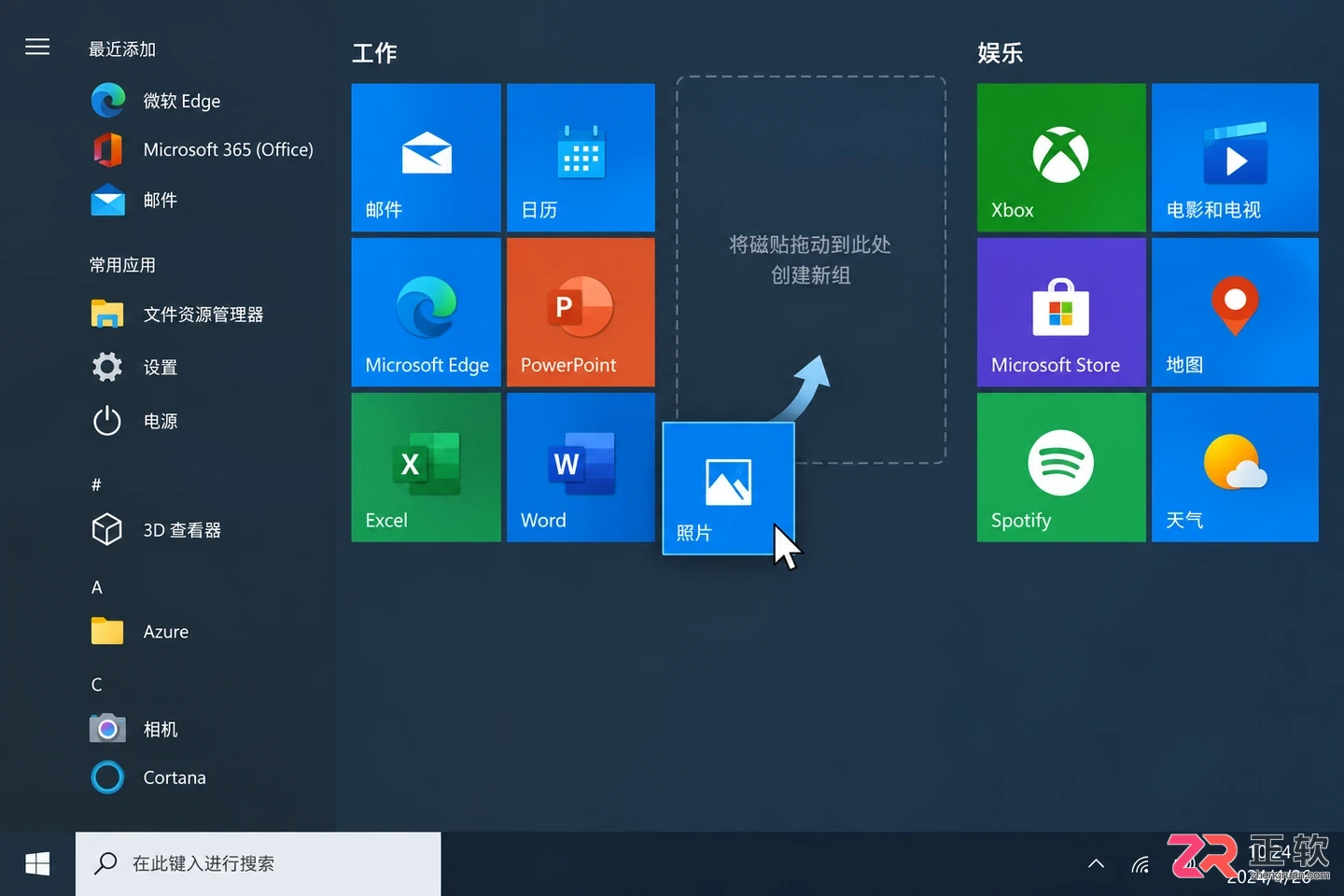Click the 最近添加 section heading
Screen dimensions: 1344x896
tap(122, 49)
